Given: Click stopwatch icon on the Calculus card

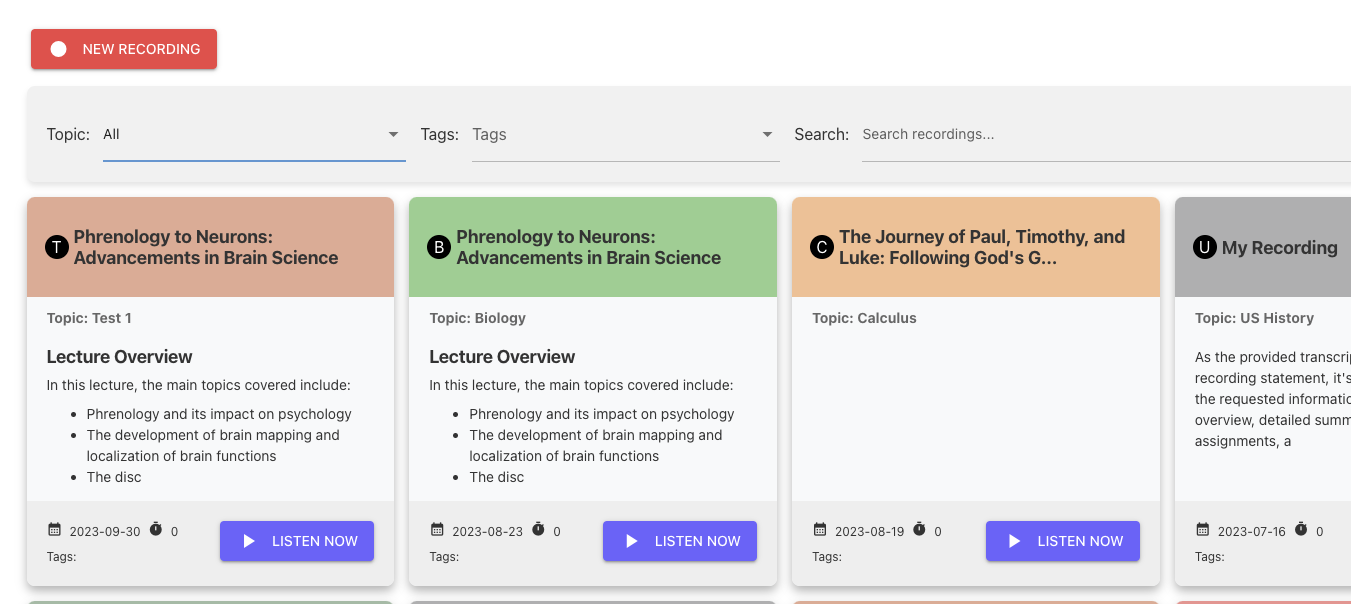Looking at the screenshot, I should click(x=921, y=530).
